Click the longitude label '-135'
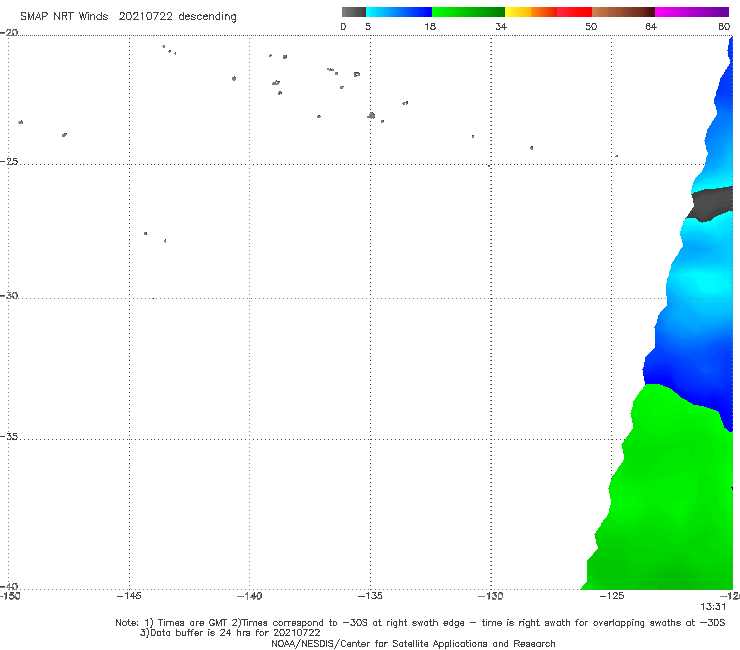 [x=370, y=596]
